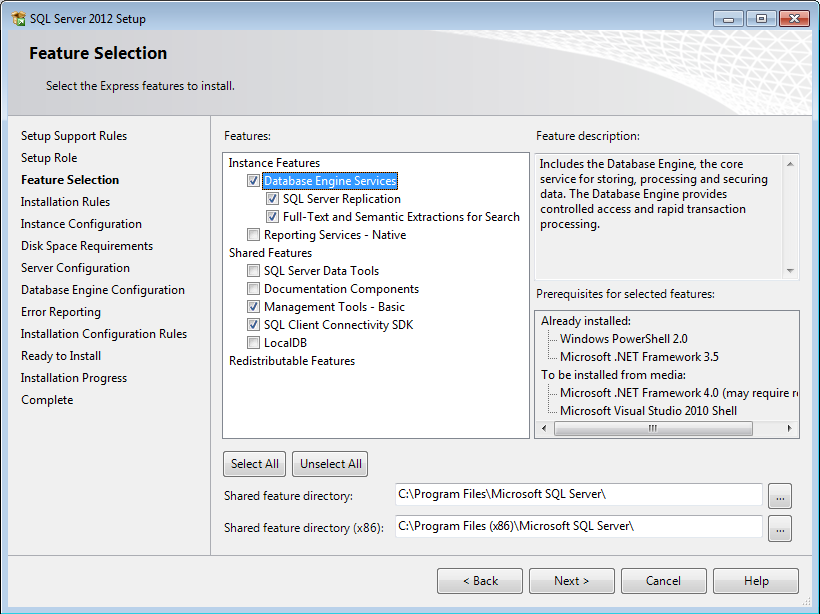Uncheck Database Engine Services checkbox
The image size is (820, 614).
(x=253, y=181)
